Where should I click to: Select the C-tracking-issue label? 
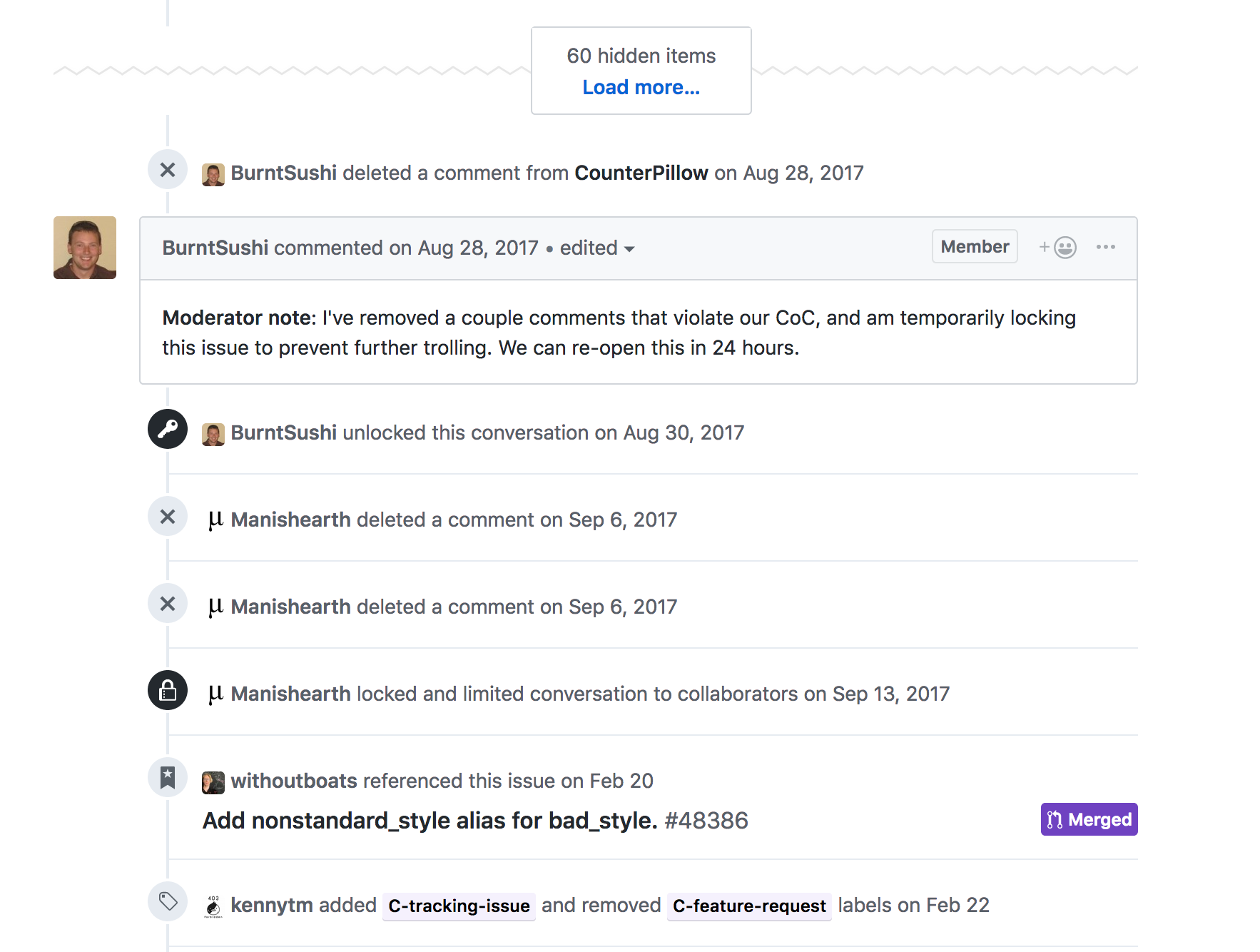coord(459,906)
